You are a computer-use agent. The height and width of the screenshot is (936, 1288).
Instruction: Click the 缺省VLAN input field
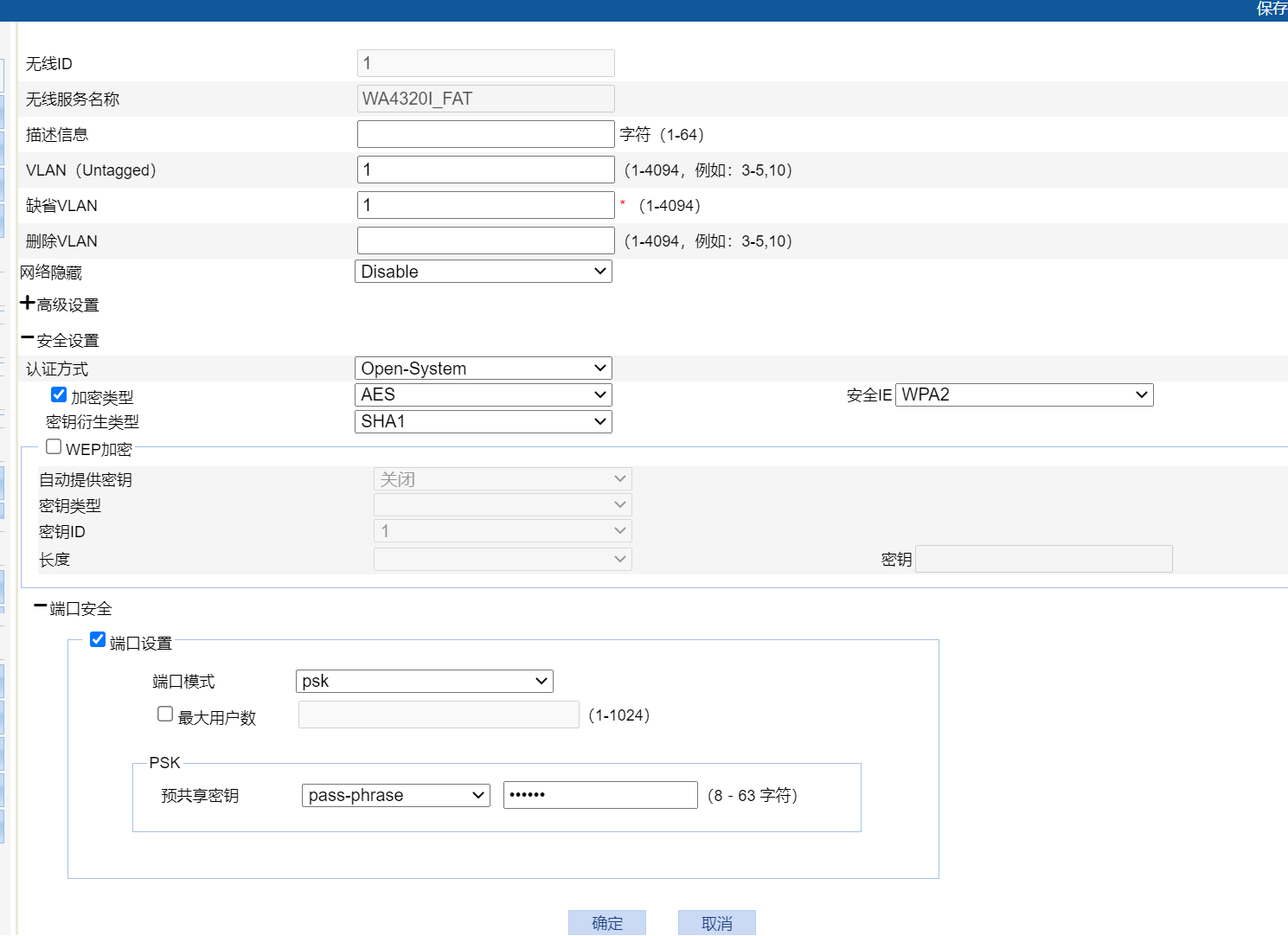tap(486, 205)
